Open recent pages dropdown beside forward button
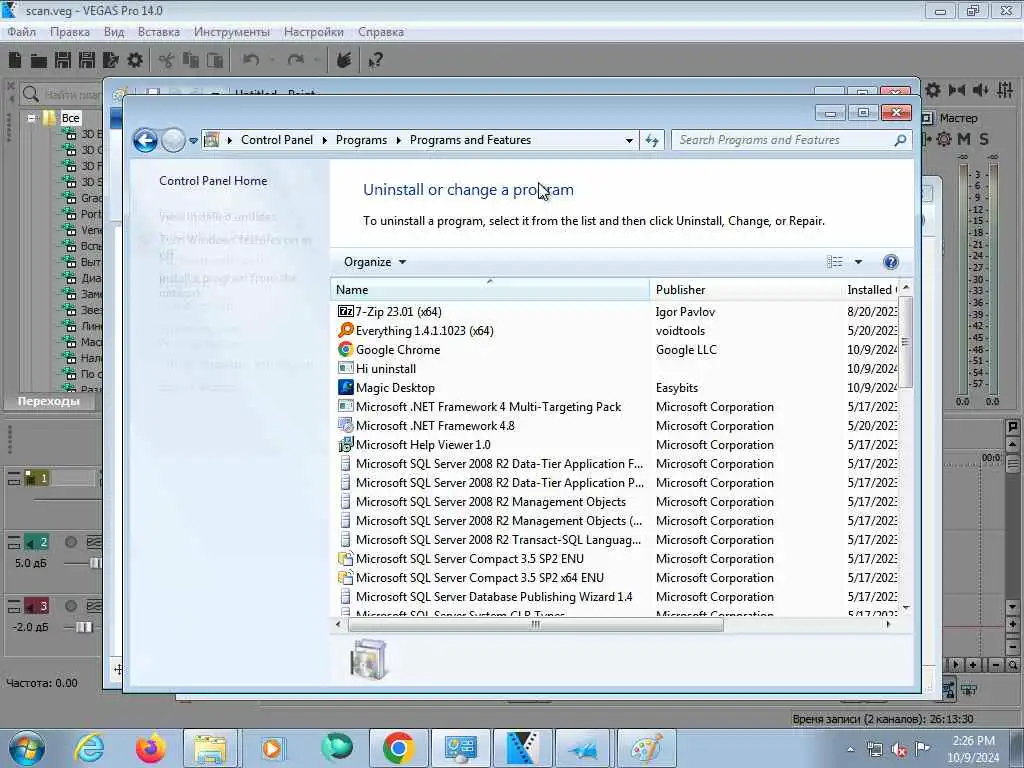1024x768 pixels. pos(193,140)
